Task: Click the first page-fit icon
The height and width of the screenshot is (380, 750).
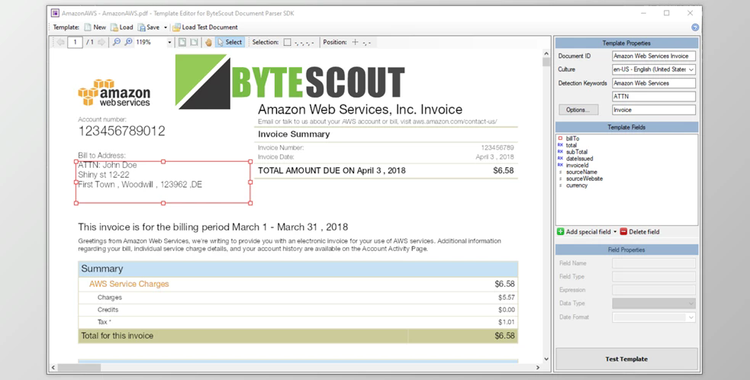Action: click(x=182, y=42)
